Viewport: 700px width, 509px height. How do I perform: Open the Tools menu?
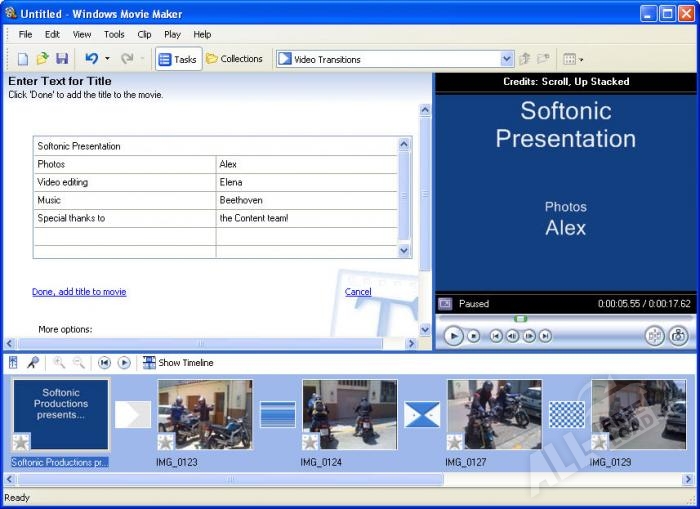[114, 34]
